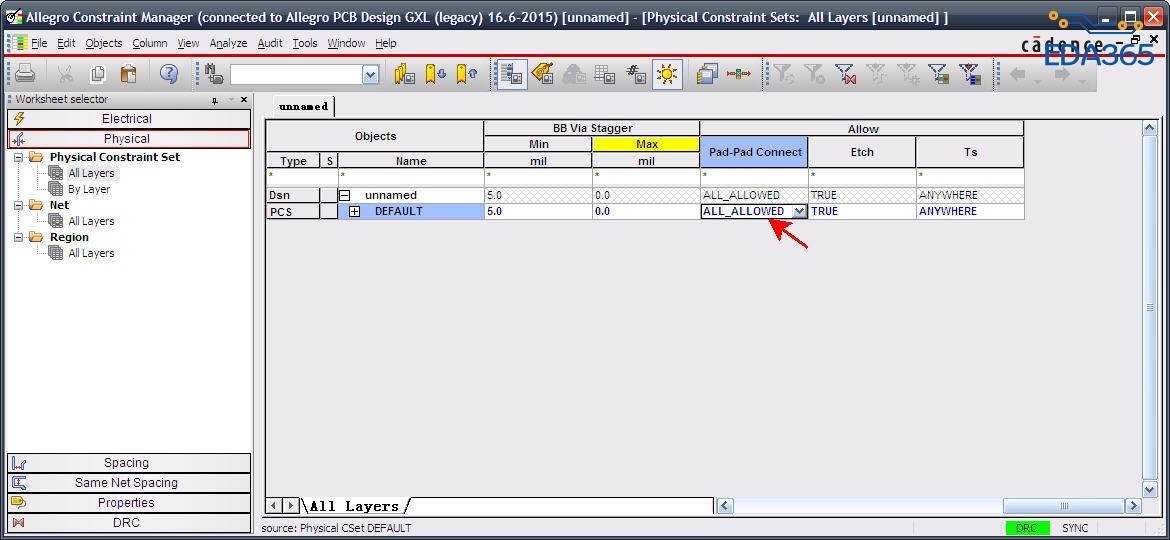Click the Find binoculars icon
The width and height of the screenshot is (1170, 540).
coord(213,74)
